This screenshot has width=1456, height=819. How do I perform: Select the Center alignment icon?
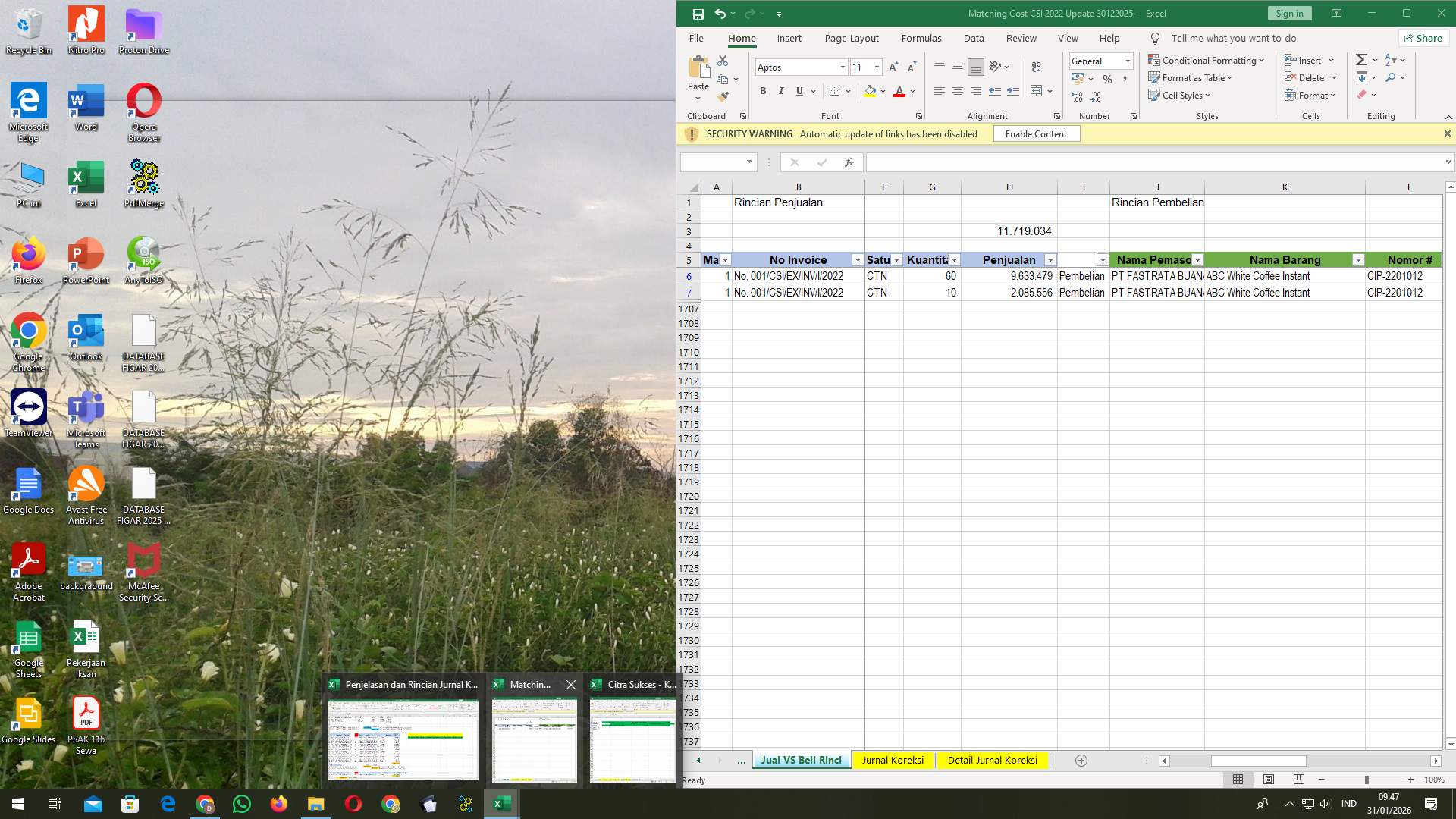958,91
